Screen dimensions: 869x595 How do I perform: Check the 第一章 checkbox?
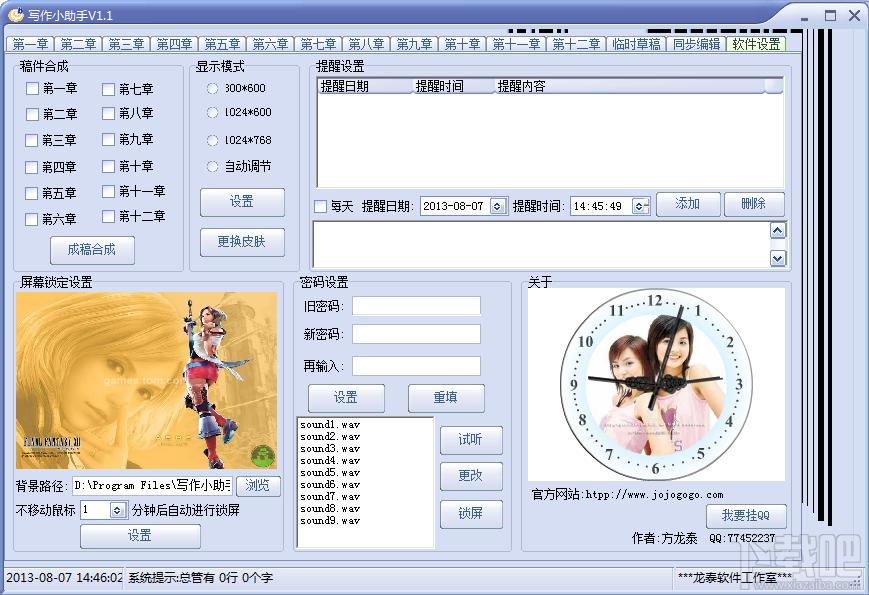[32, 89]
